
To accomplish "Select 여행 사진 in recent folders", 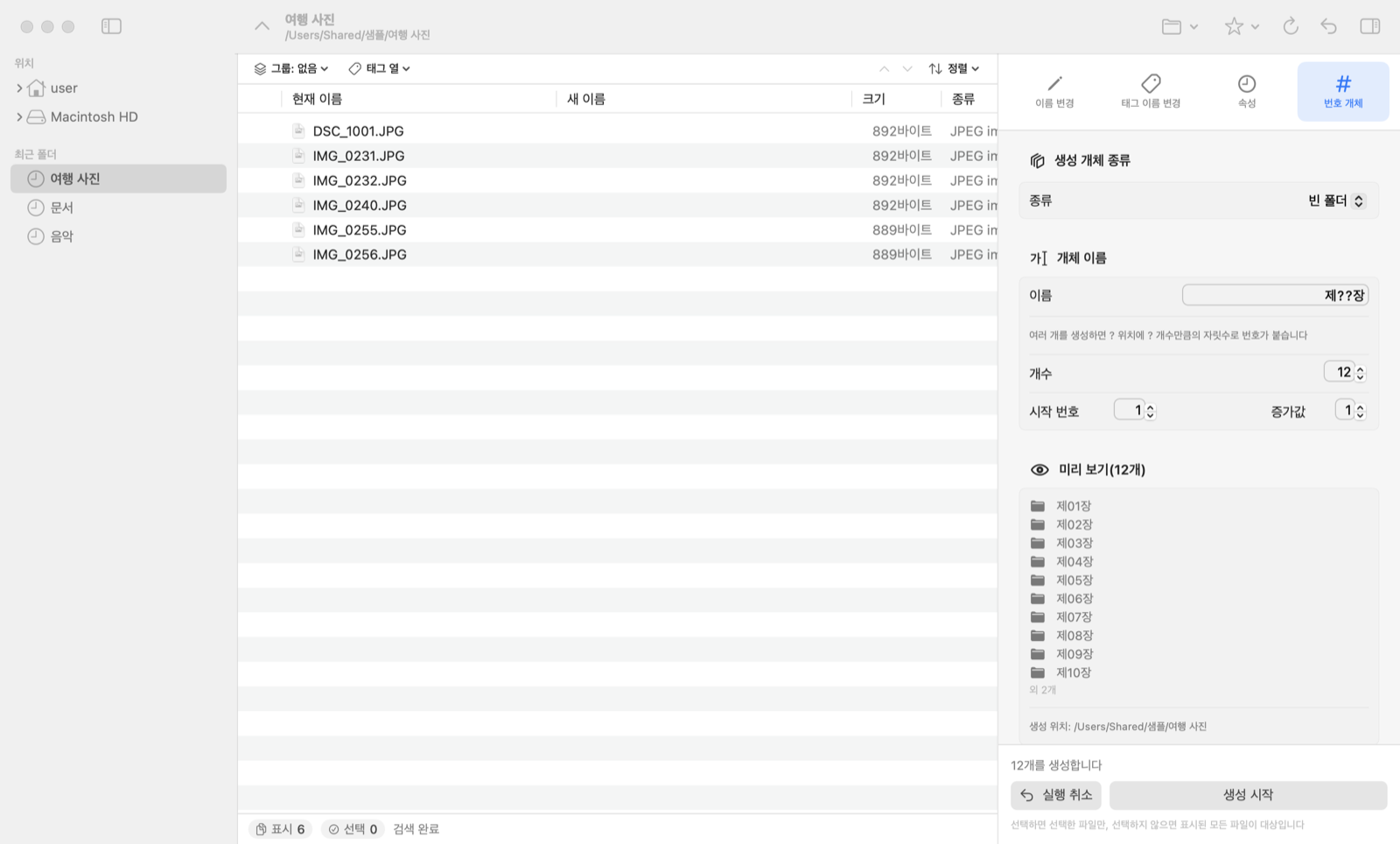I will point(118,179).
